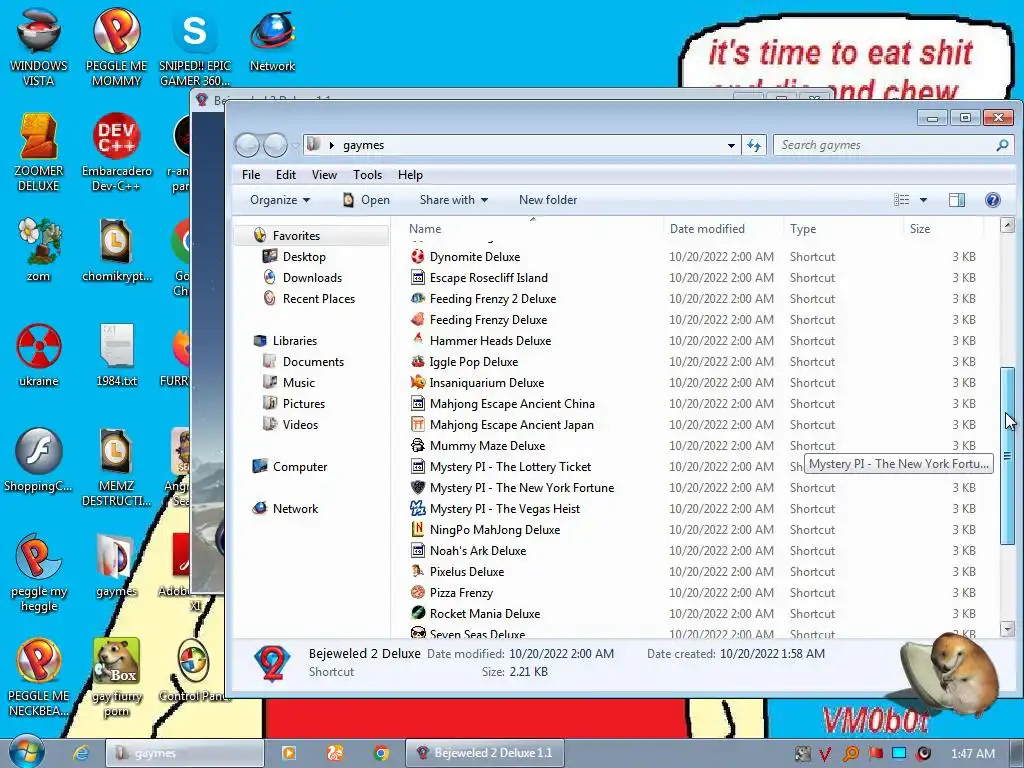Toggle the preview pane icon
This screenshot has width=1024, height=768.
coord(957,200)
